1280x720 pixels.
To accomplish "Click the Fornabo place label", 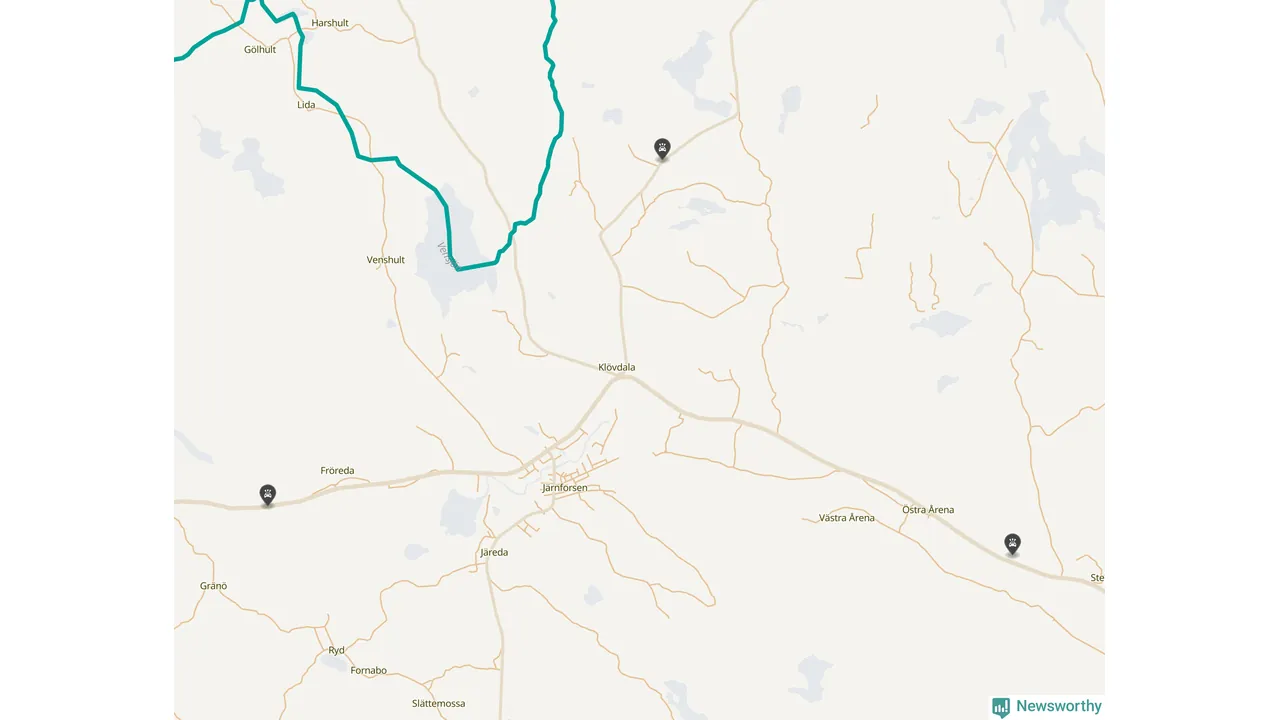I will click(369, 670).
